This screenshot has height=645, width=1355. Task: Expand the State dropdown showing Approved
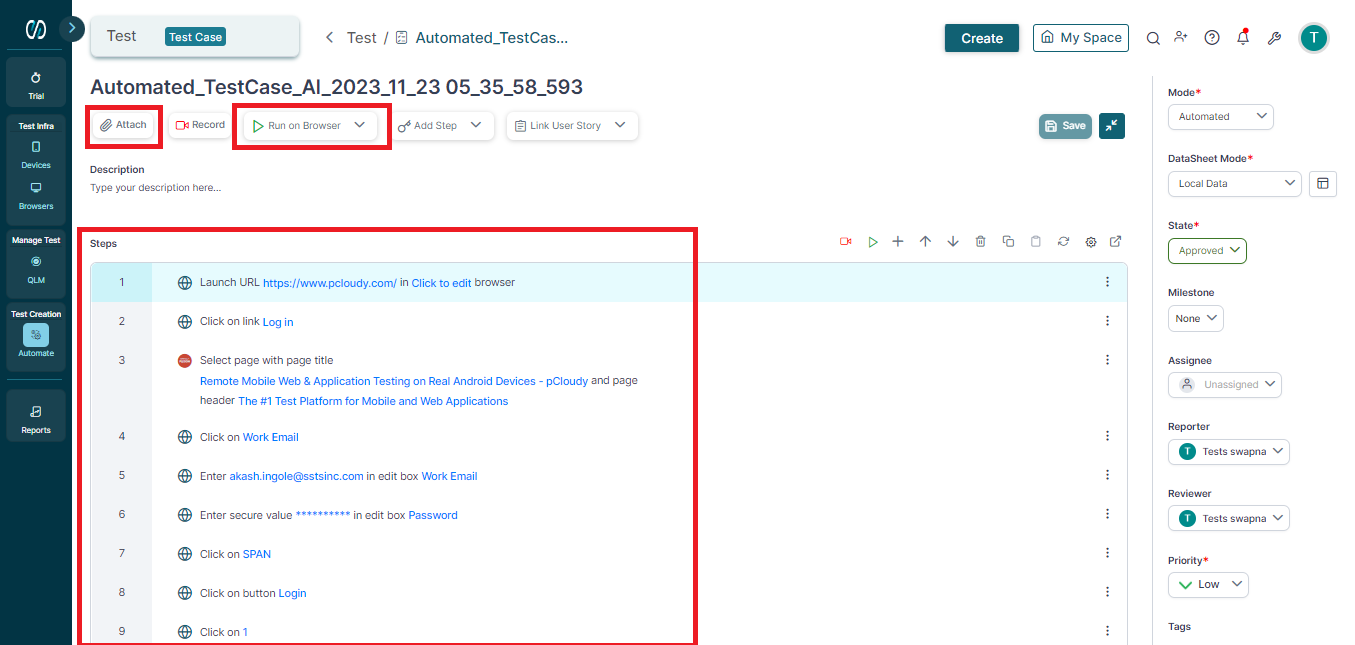pyautogui.click(x=1207, y=251)
